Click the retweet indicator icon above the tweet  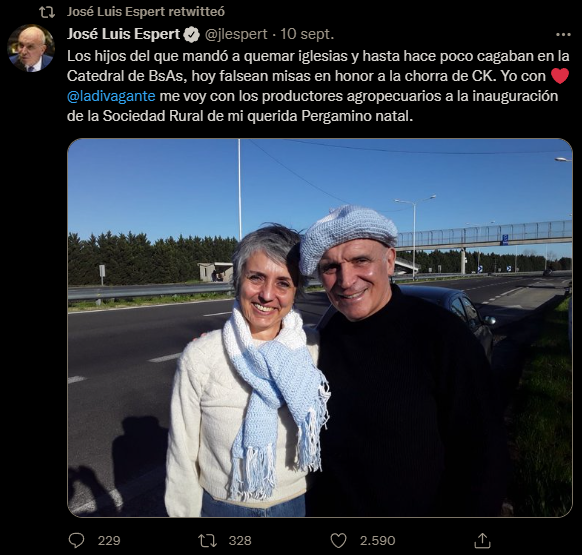47,12
